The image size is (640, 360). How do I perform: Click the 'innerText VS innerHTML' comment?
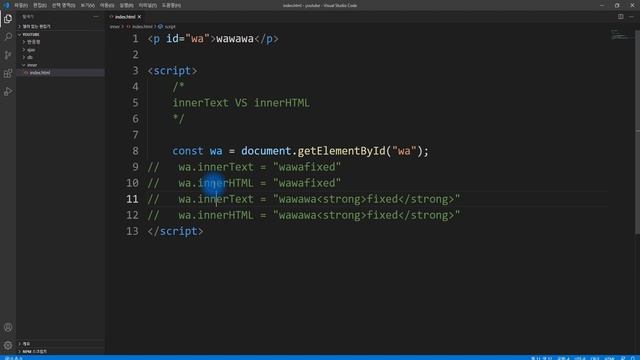[x=241, y=103]
